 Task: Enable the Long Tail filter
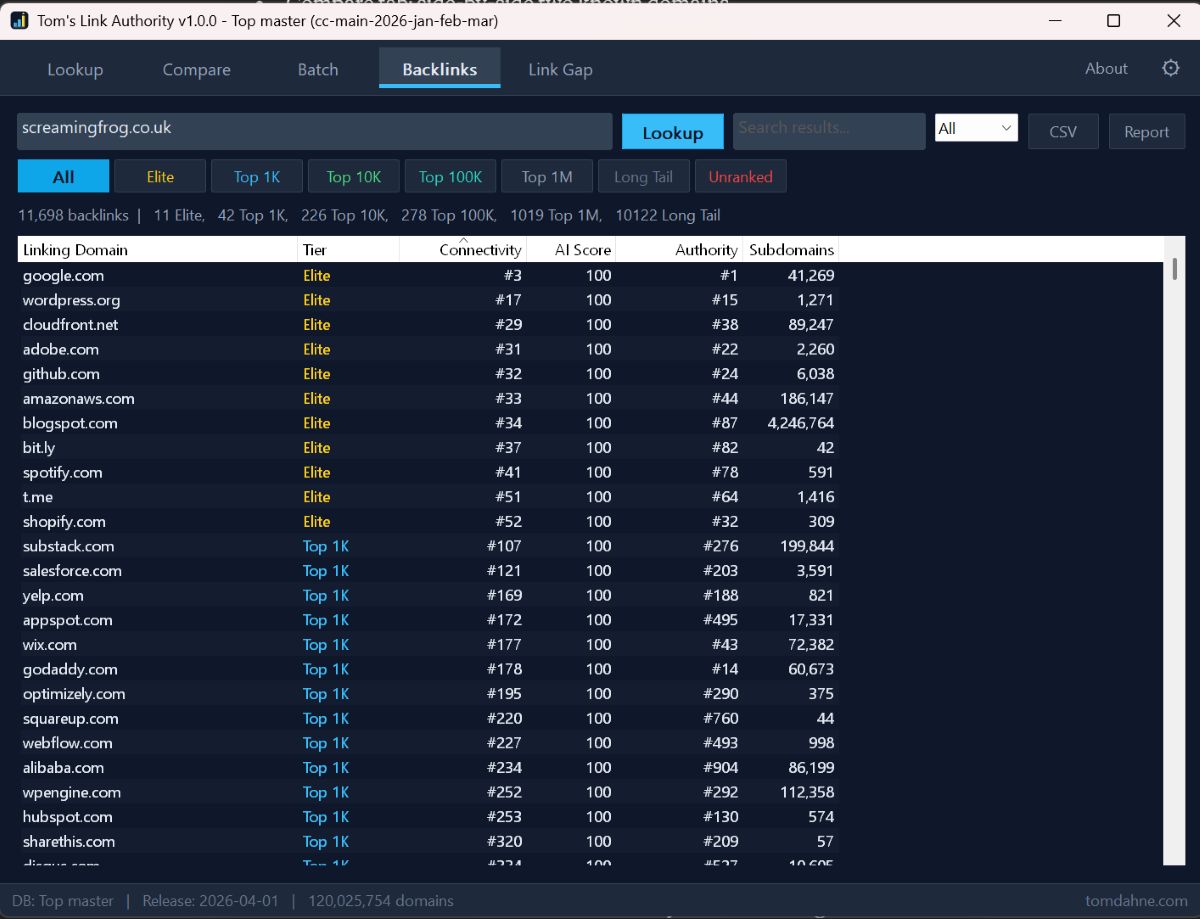643,175
